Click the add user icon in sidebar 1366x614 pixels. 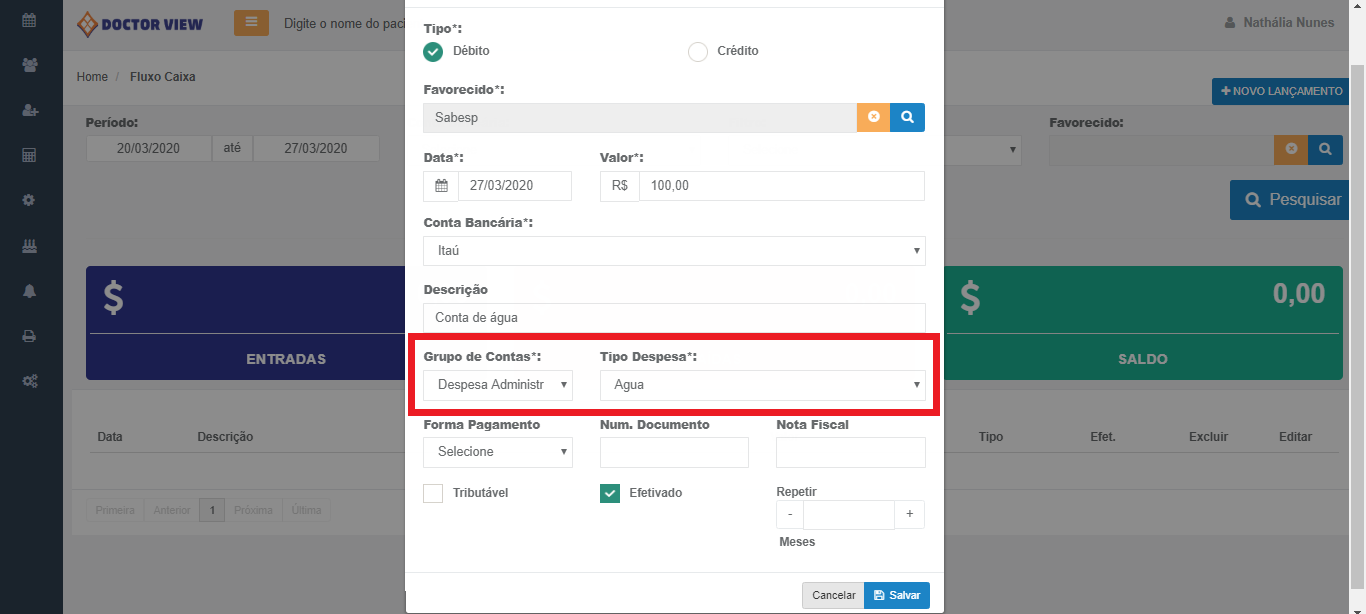pyautogui.click(x=29, y=110)
